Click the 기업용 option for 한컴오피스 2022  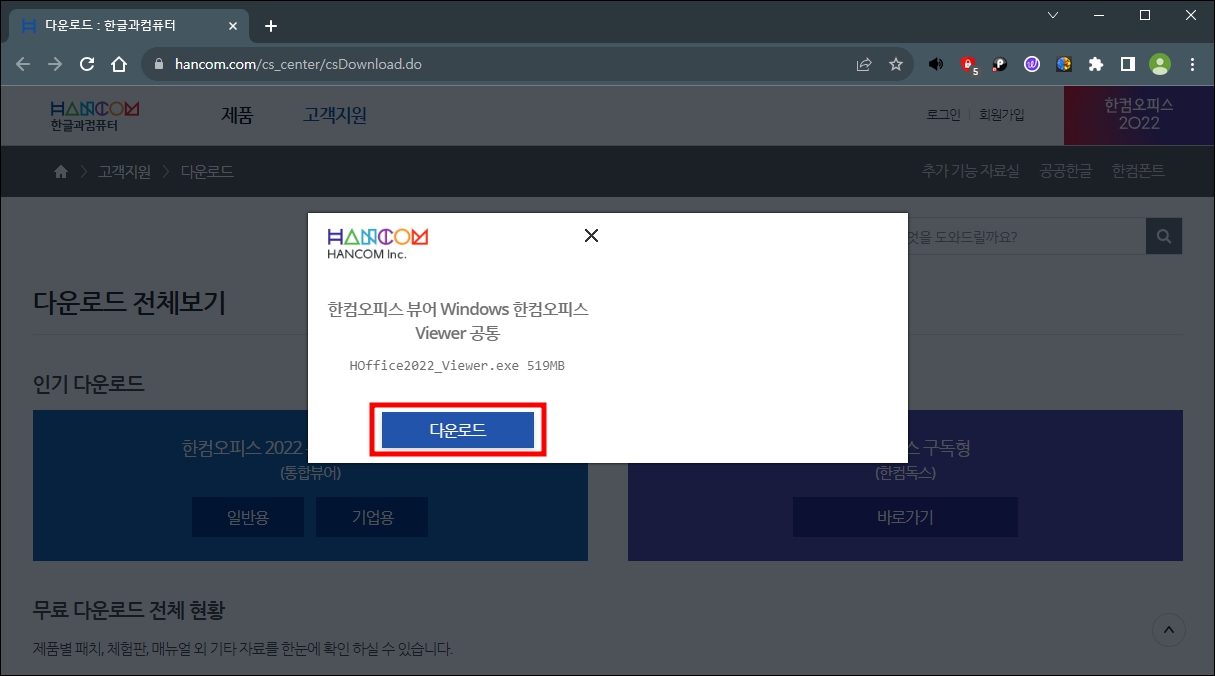point(371,517)
